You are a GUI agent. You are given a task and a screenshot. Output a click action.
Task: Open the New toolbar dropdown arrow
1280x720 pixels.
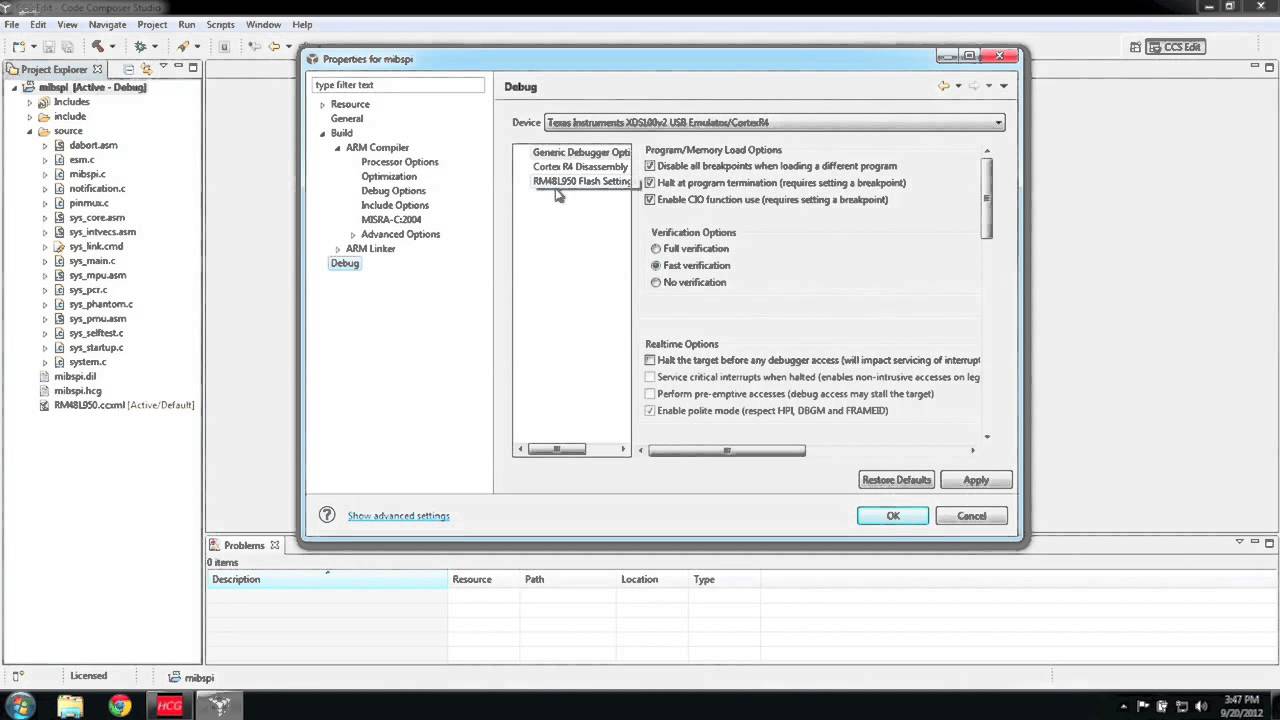coord(33,47)
